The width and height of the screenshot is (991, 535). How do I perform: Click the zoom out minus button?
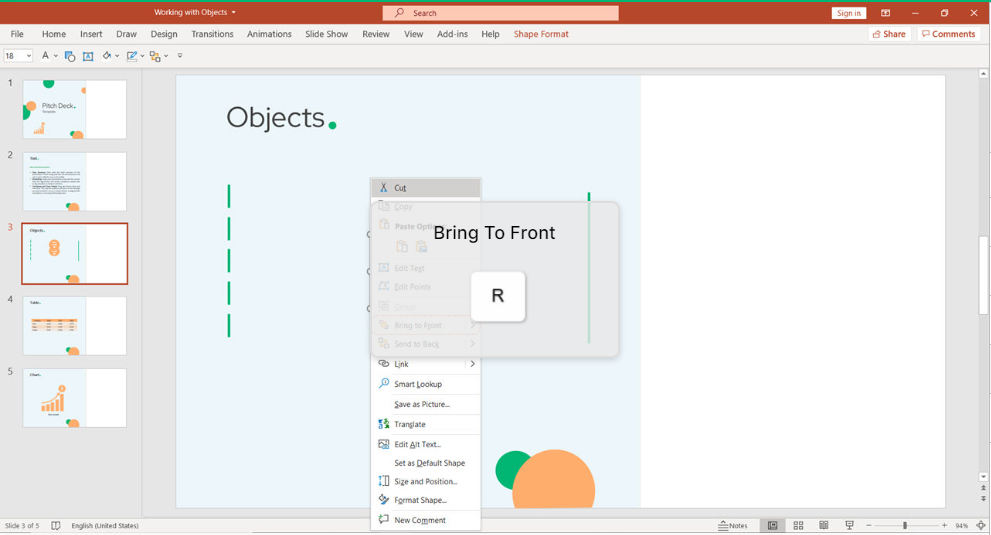click(x=869, y=526)
